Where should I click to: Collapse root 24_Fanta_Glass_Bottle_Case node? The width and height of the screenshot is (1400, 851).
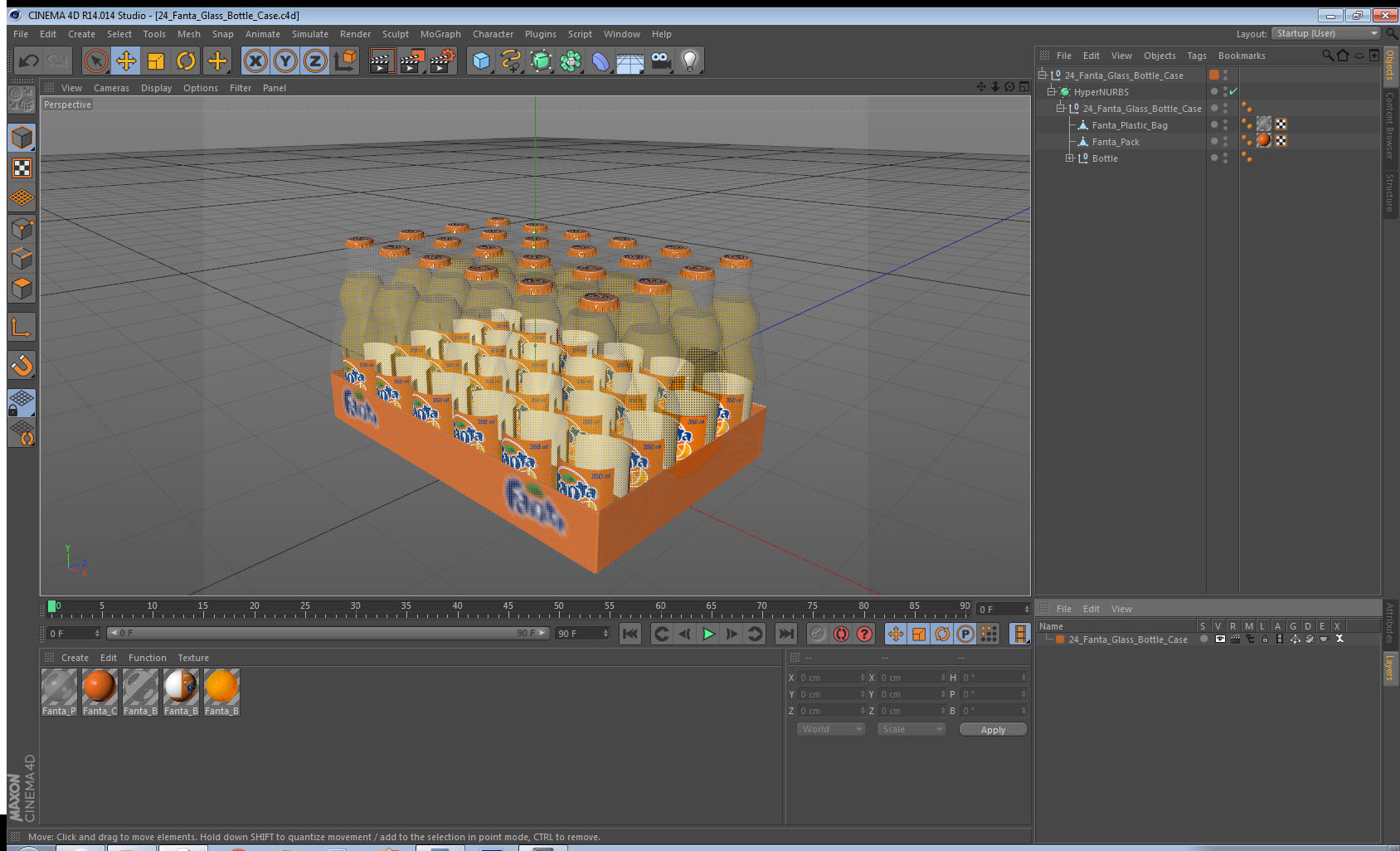coord(1042,75)
